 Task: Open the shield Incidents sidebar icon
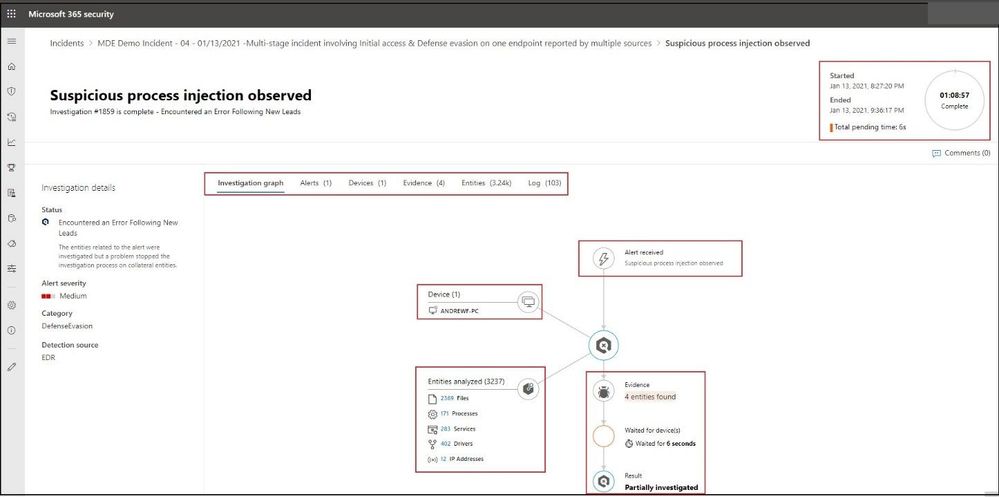[x=11, y=91]
